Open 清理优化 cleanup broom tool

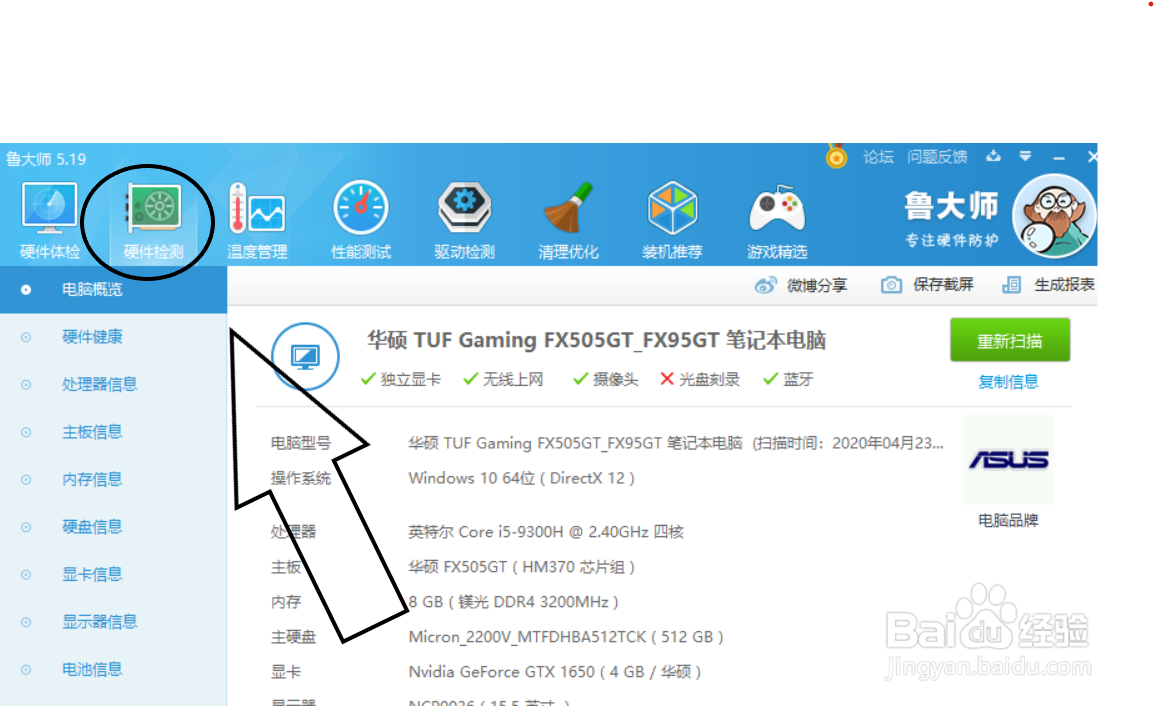click(568, 221)
